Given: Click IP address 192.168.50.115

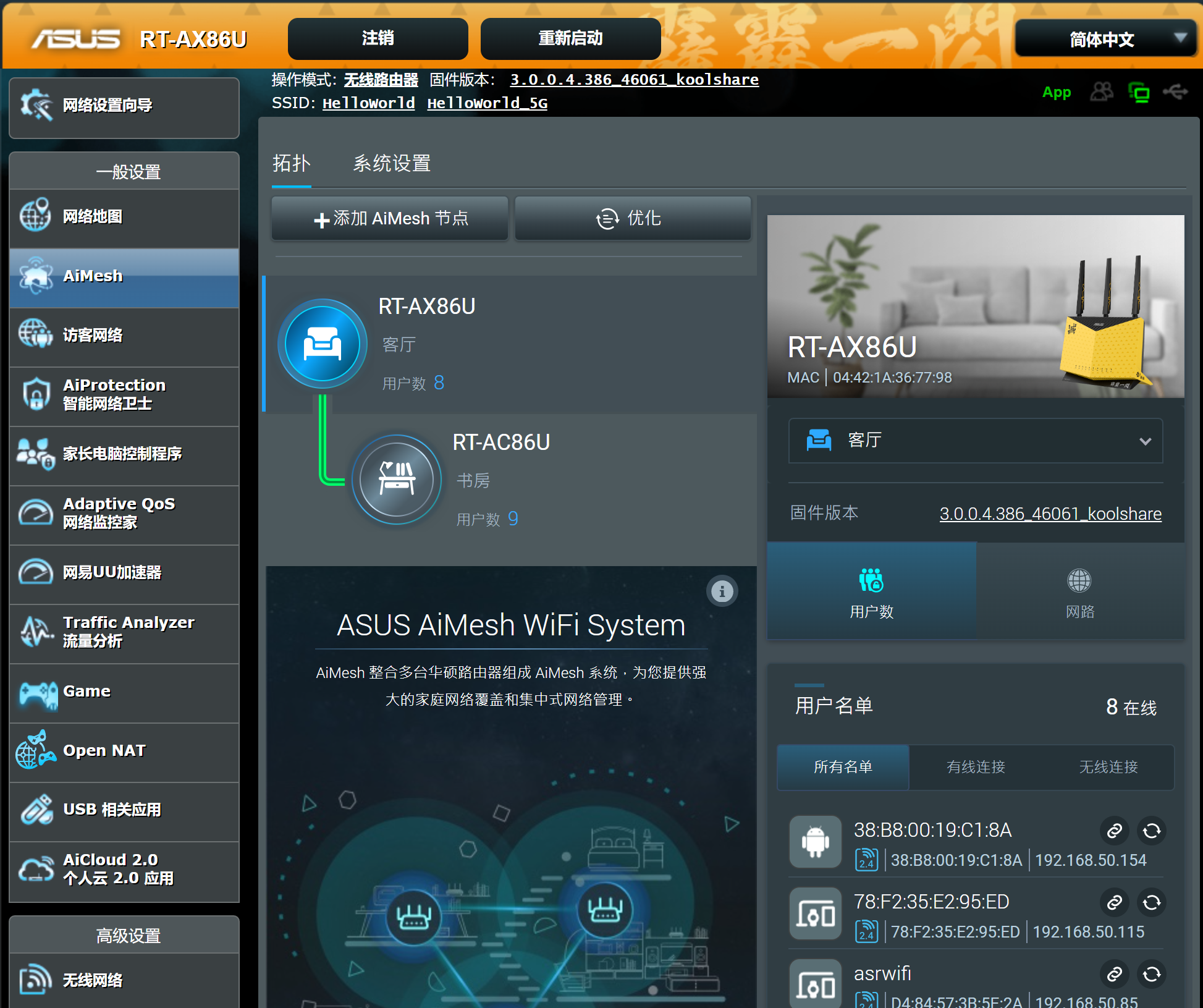Looking at the screenshot, I should tap(1089, 932).
